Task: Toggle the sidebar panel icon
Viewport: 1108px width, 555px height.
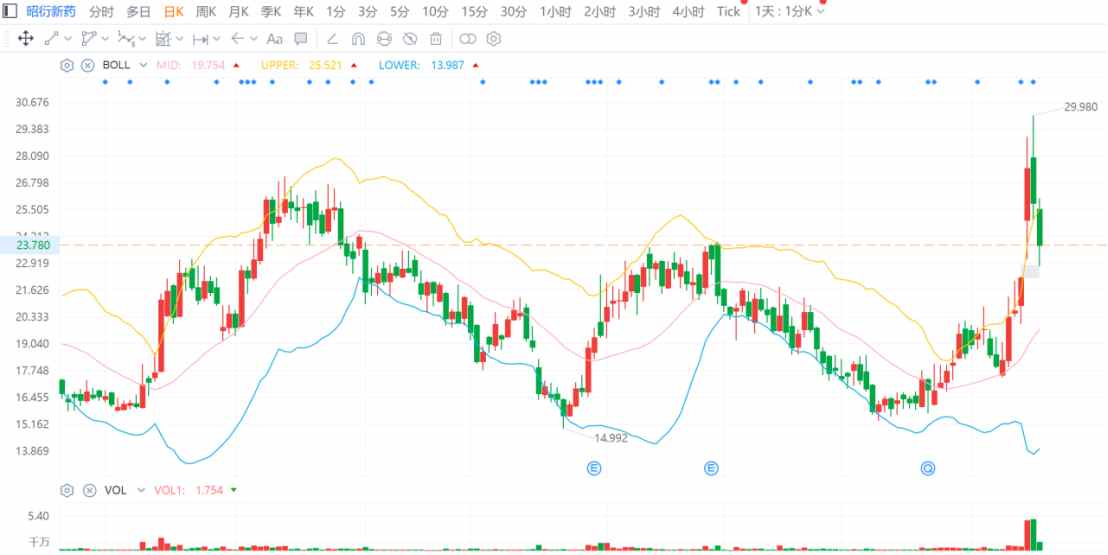Action: (10, 11)
